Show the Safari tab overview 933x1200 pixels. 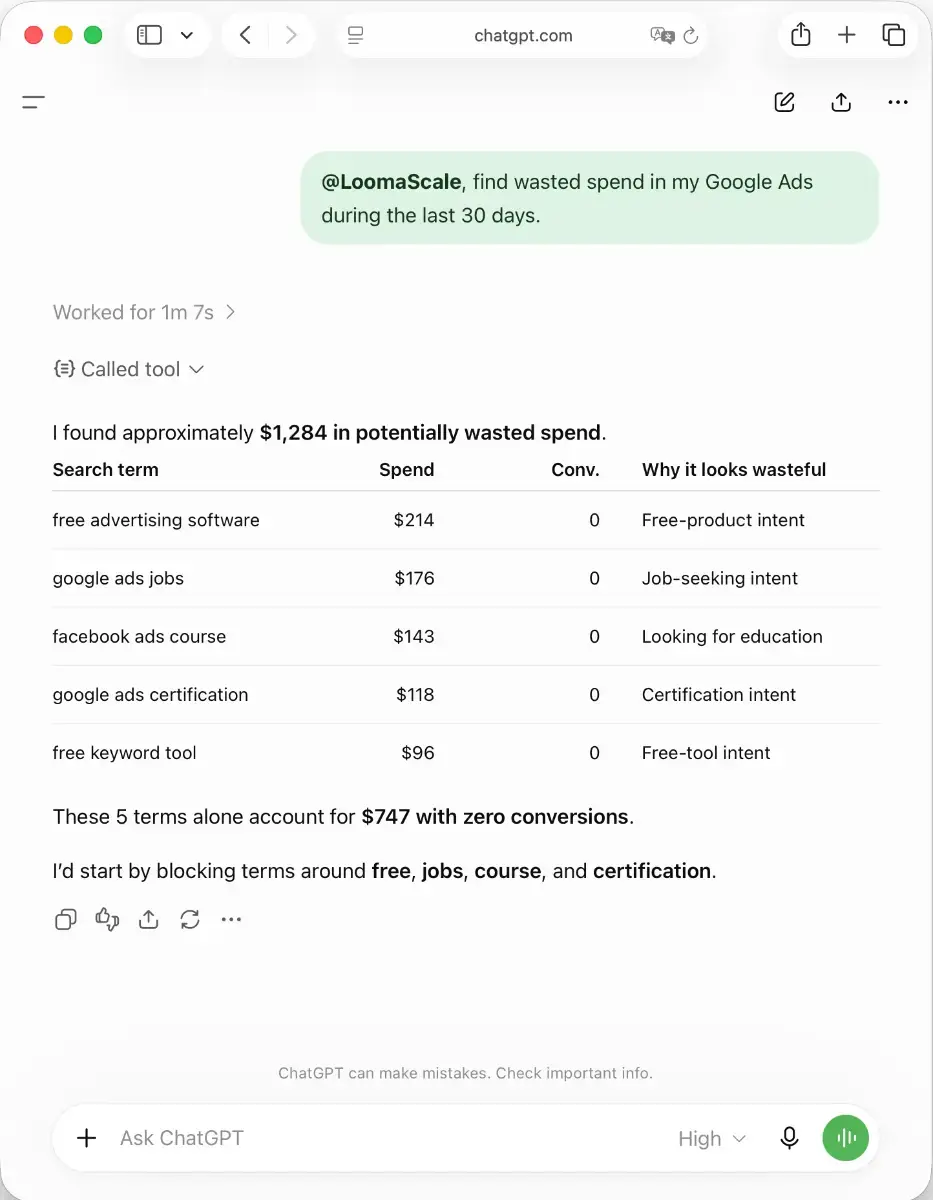[894, 36]
